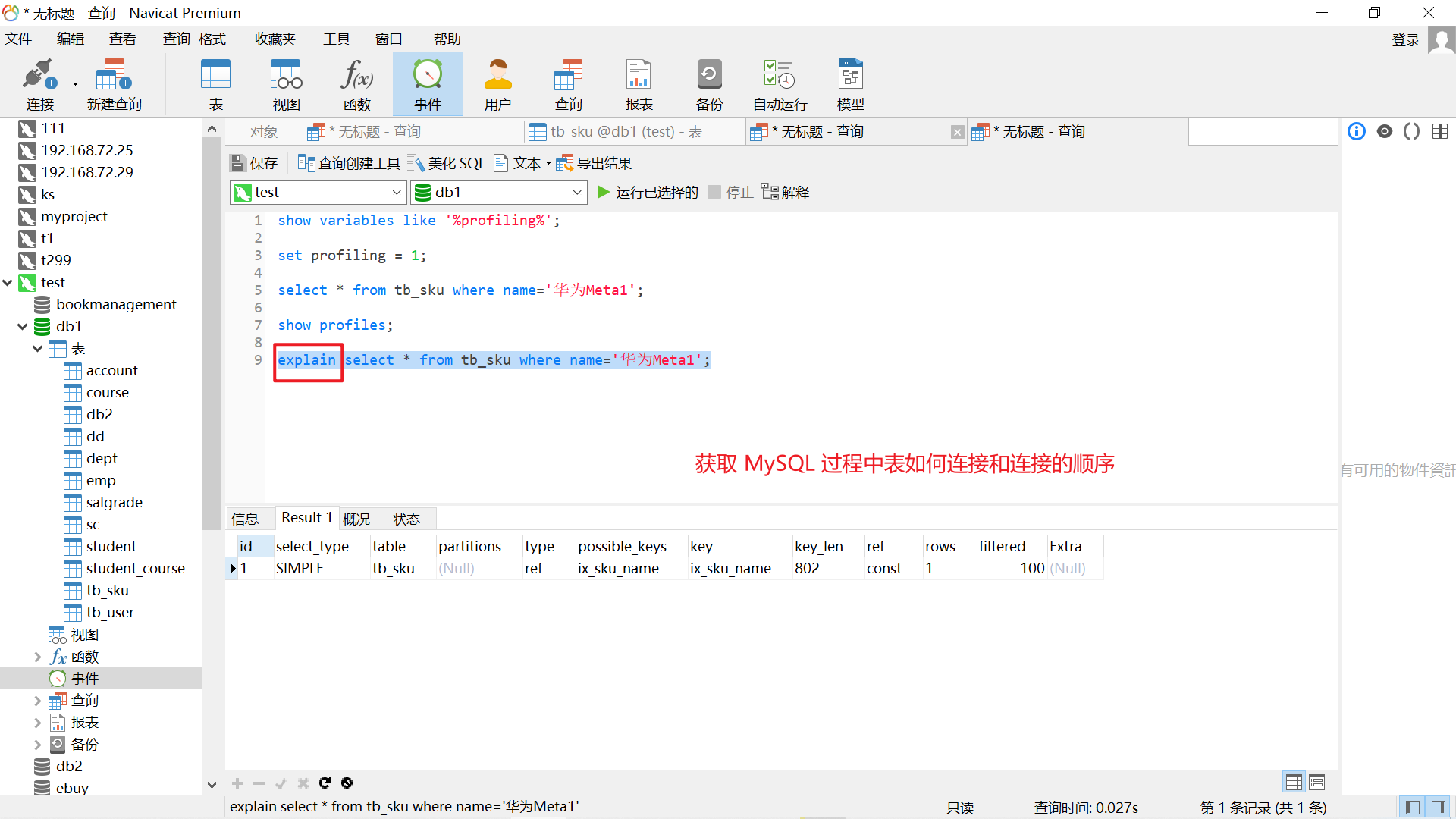Open the db1 database dropdown
Image resolution: width=1456 pixels, height=819 pixels.
pos(576,193)
